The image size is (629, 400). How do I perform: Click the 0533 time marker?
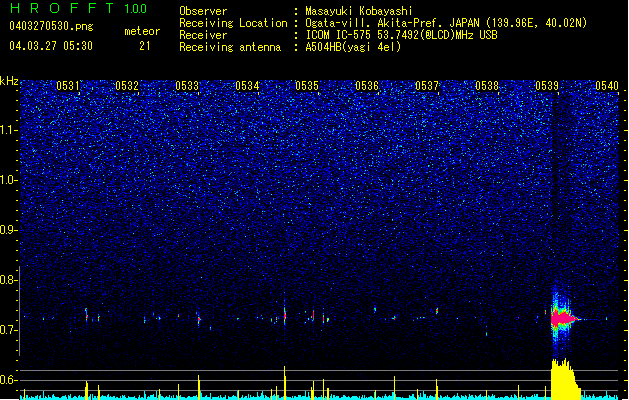187,85
